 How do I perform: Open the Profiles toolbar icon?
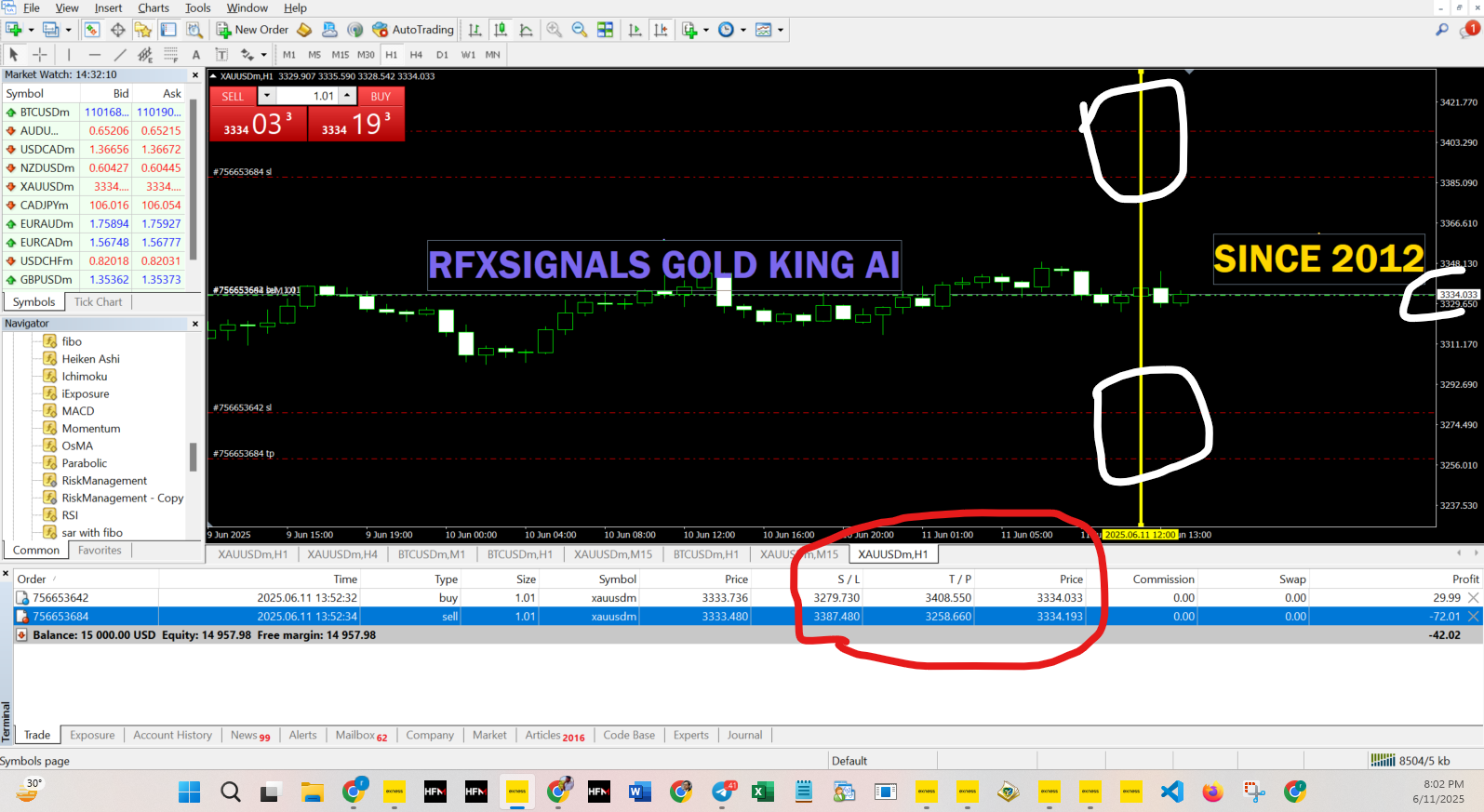click(x=51, y=30)
